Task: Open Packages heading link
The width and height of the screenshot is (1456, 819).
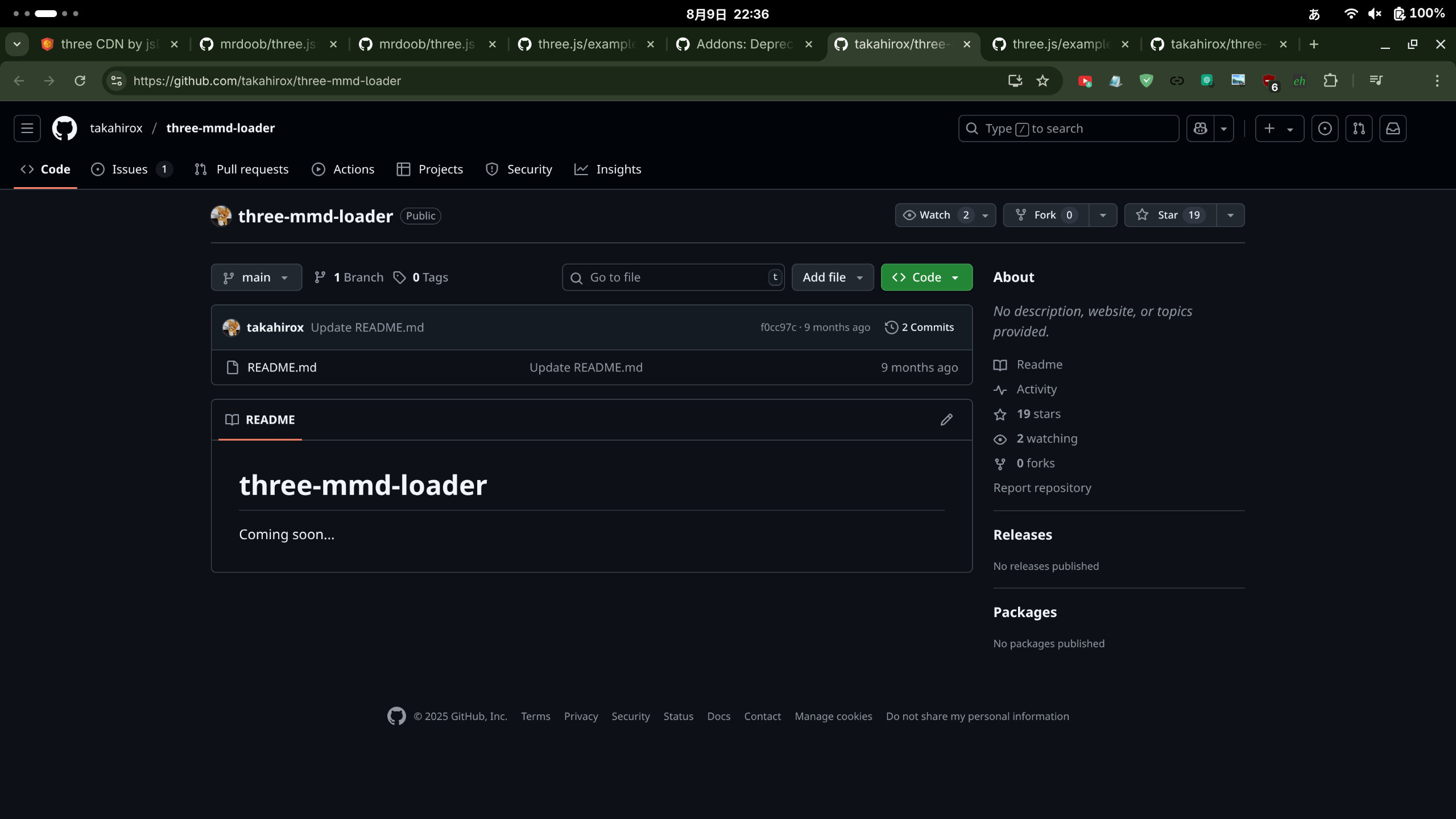Action: click(x=1025, y=613)
